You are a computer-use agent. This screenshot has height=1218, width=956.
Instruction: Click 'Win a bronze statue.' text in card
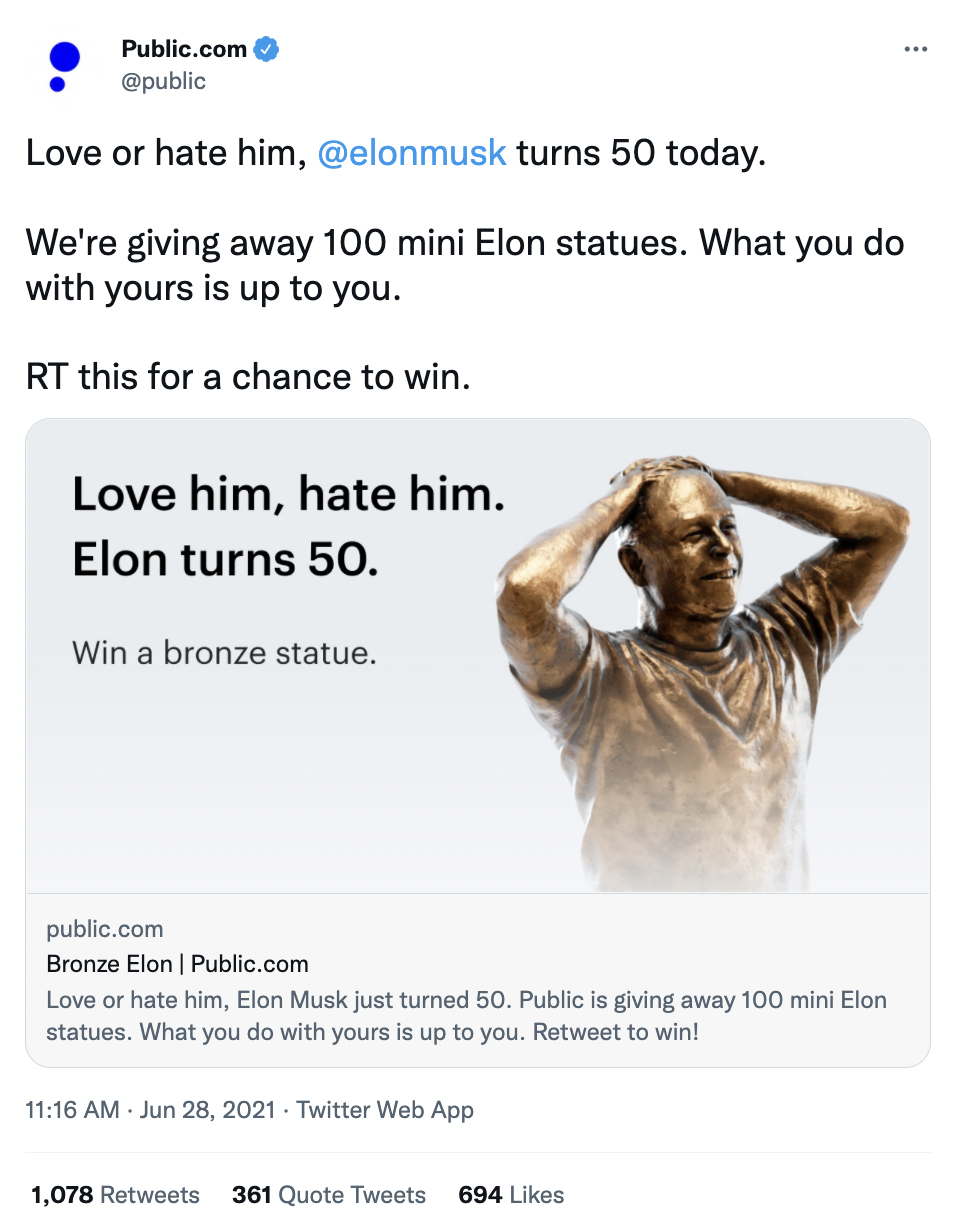(224, 653)
